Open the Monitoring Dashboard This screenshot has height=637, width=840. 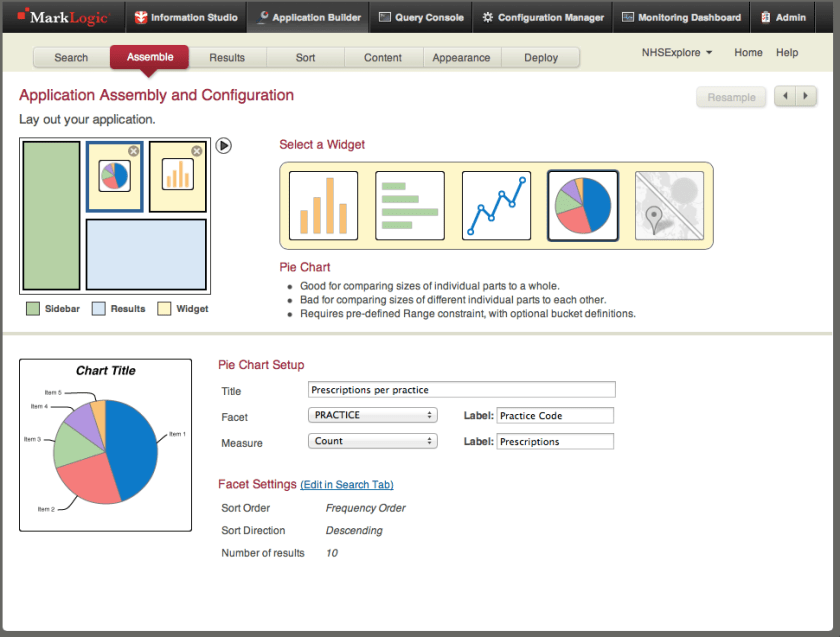pyautogui.click(x=681, y=16)
